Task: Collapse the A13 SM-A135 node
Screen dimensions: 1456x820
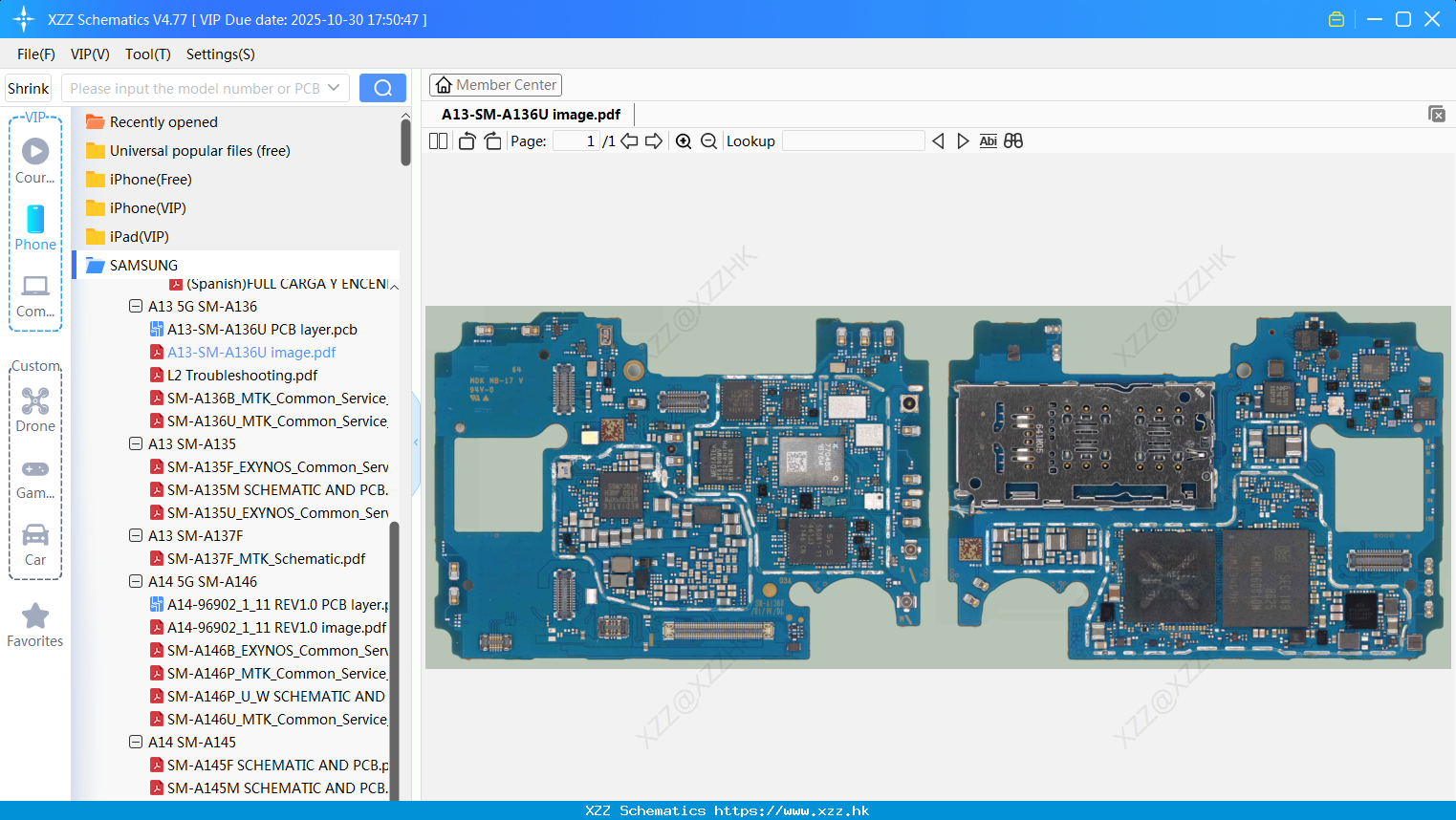Action: point(136,443)
